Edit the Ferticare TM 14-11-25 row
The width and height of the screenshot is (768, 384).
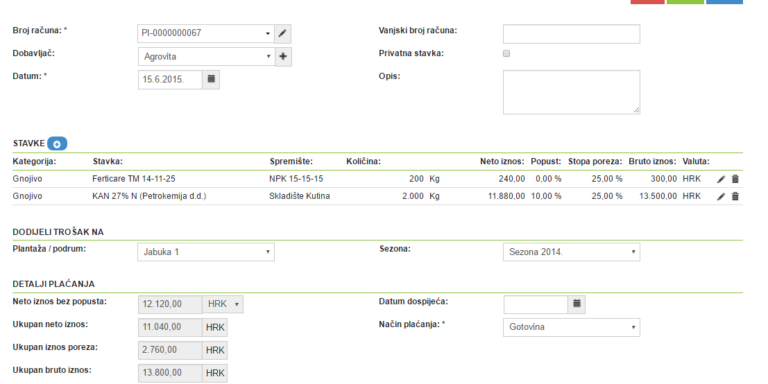(x=721, y=179)
